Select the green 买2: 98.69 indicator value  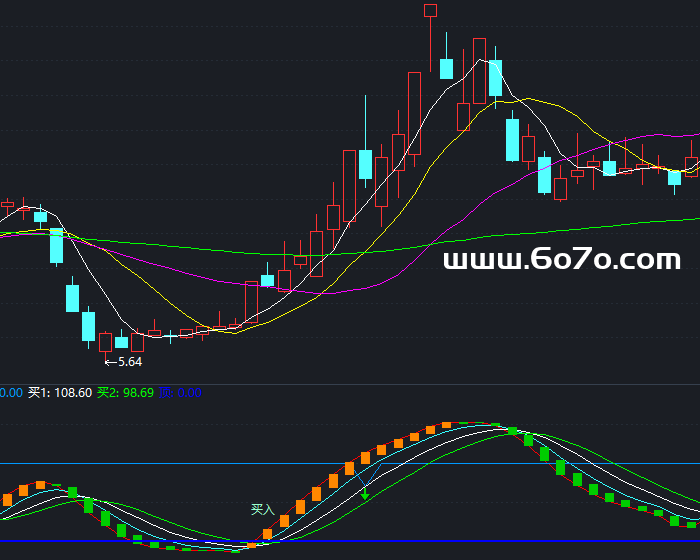tap(125, 394)
